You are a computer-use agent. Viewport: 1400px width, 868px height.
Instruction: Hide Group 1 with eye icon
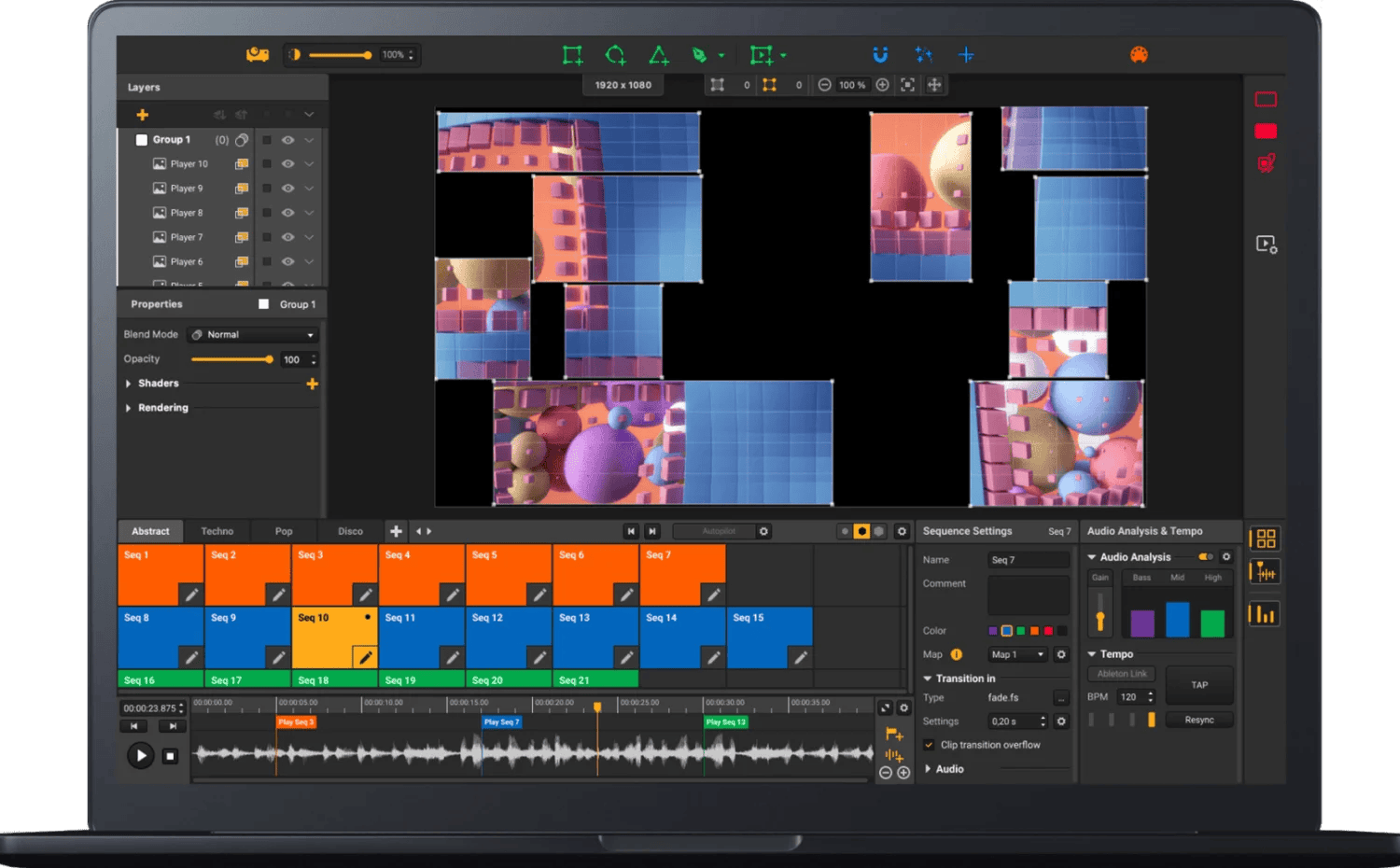pos(288,140)
